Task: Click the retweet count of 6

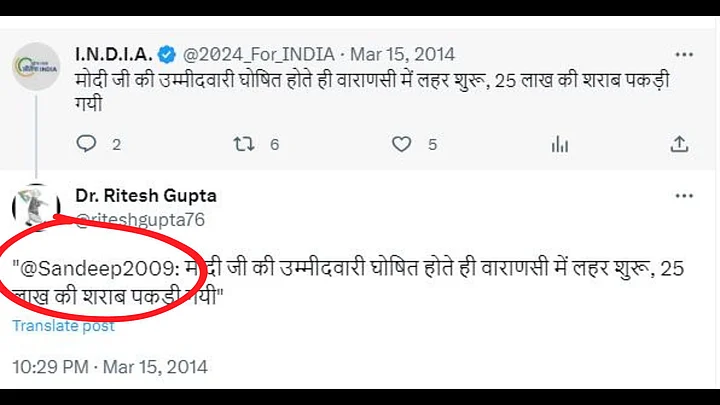Action: [274, 145]
